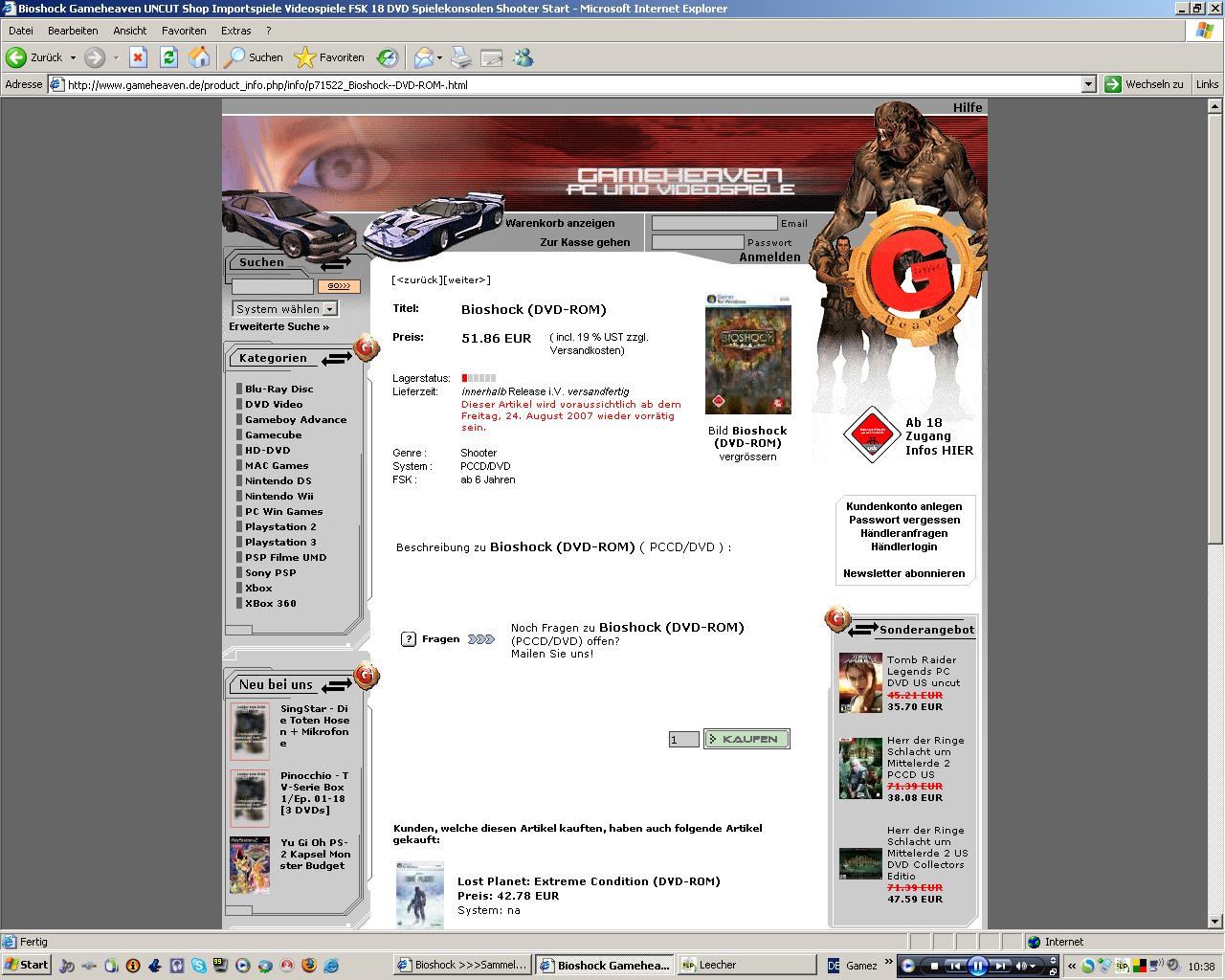Image resolution: width=1225 pixels, height=980 pixels.
Task: Click Kundenkonto anlegen link
Action: [x=903, y=506]
